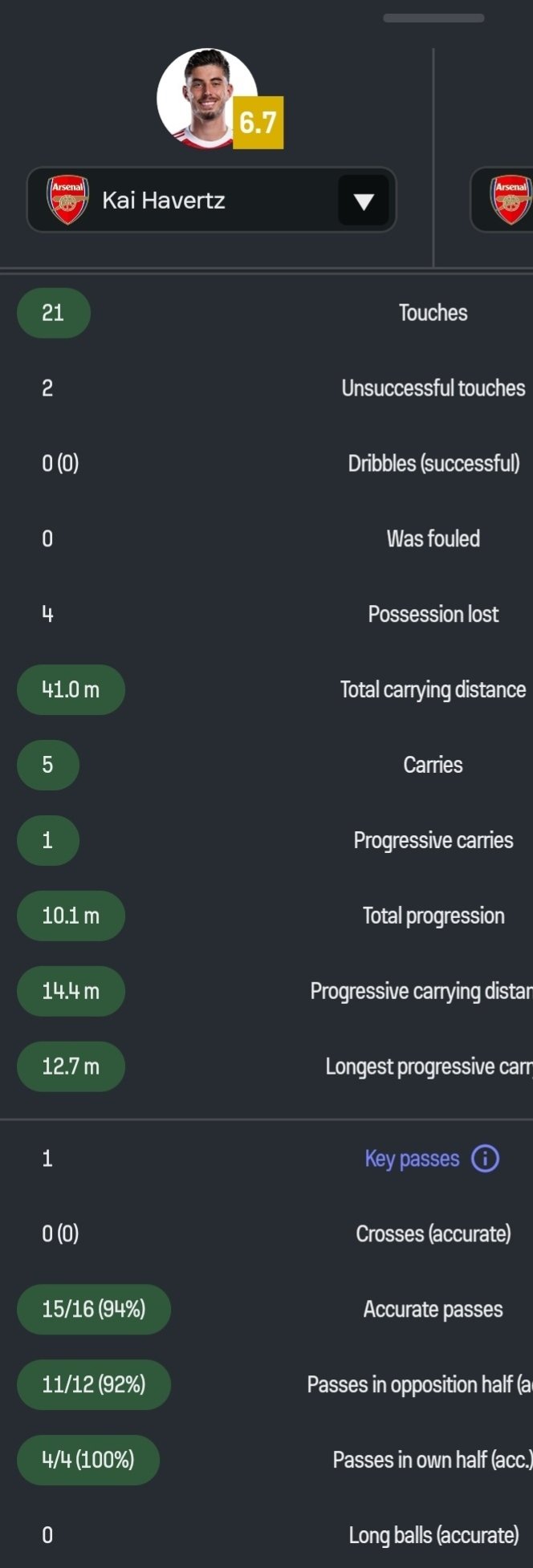533x1568 pixels.
Task: Tap the Arsenal crest beside Kai Havertz
Action: point(68,200)
